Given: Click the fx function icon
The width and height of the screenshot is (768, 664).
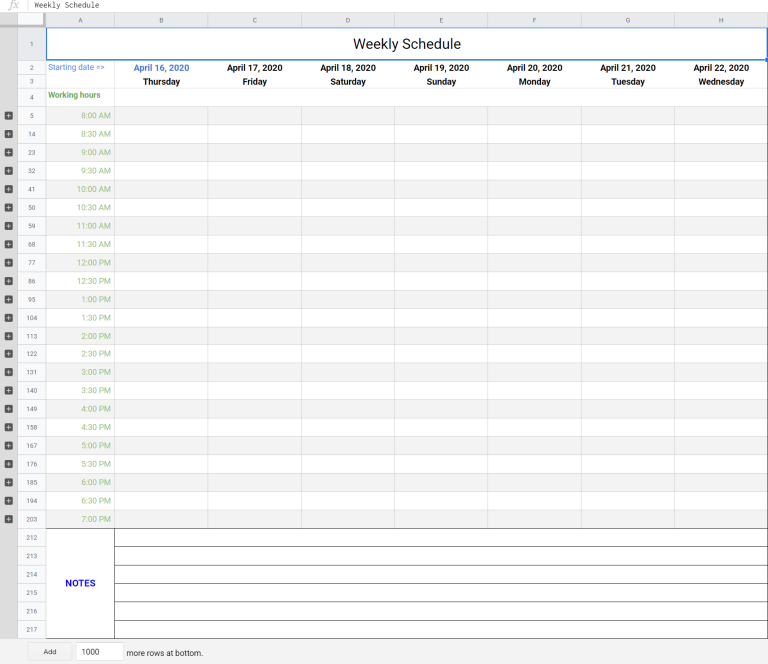Looking at the screenshot, I should [14, 5].
